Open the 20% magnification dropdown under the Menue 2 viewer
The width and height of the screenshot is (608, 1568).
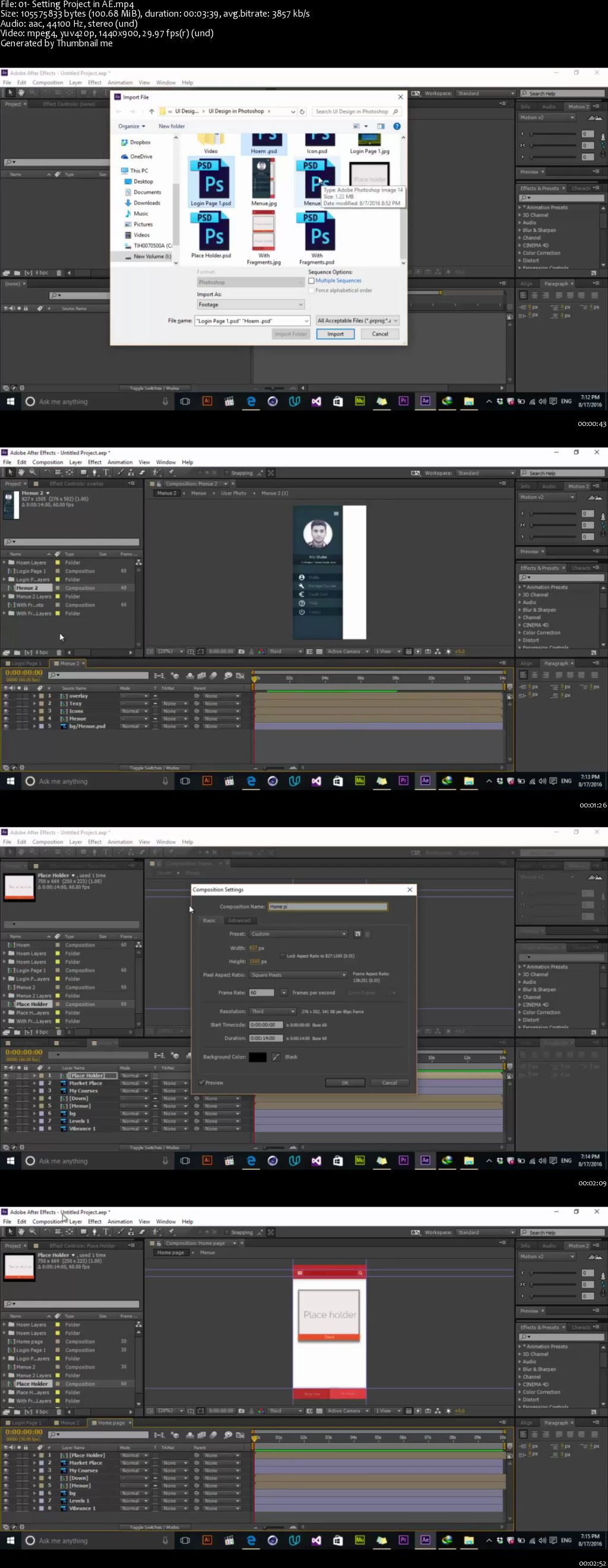point(170,651)
